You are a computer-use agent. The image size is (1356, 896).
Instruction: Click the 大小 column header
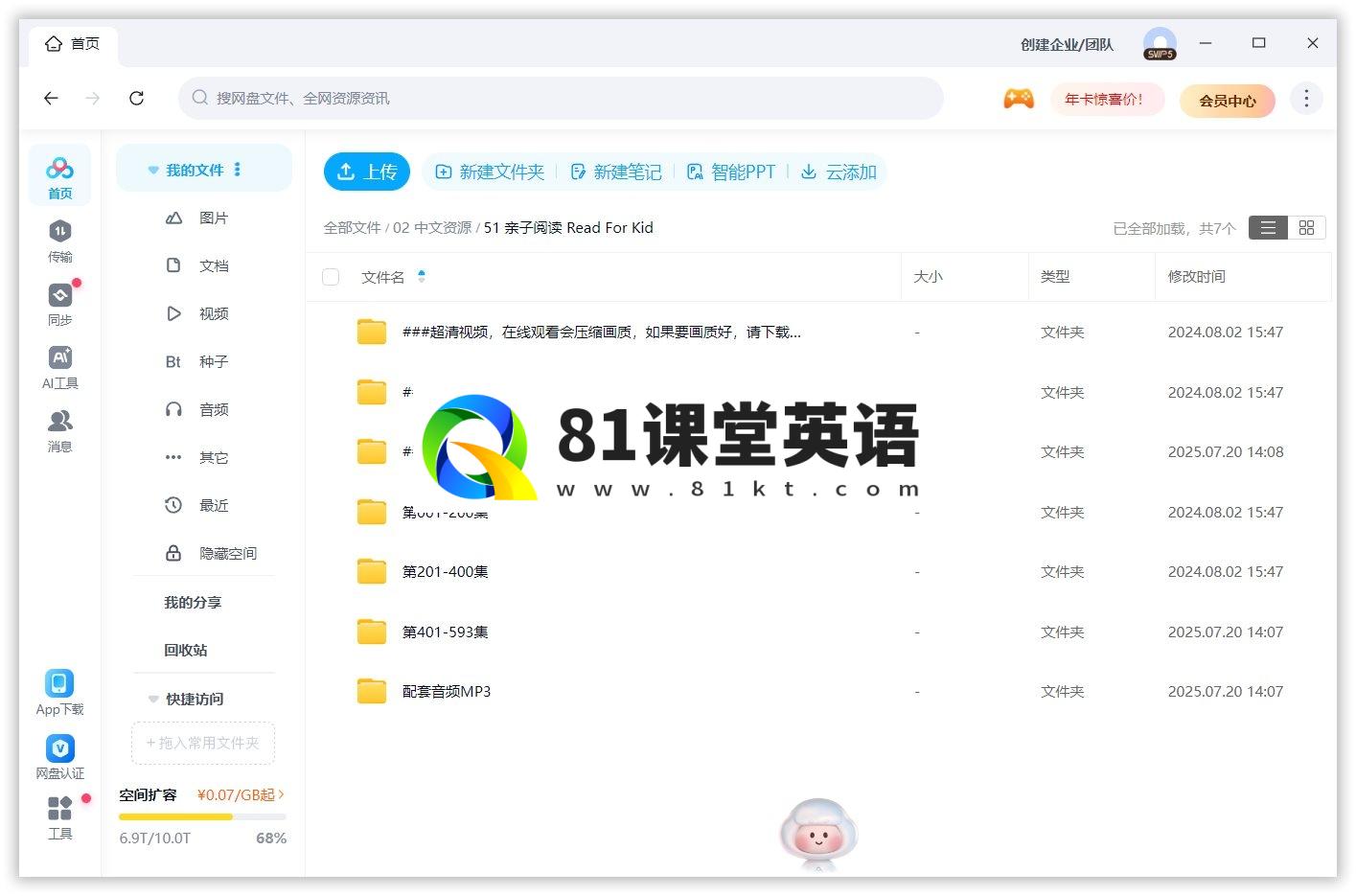[x=928, y=277]
